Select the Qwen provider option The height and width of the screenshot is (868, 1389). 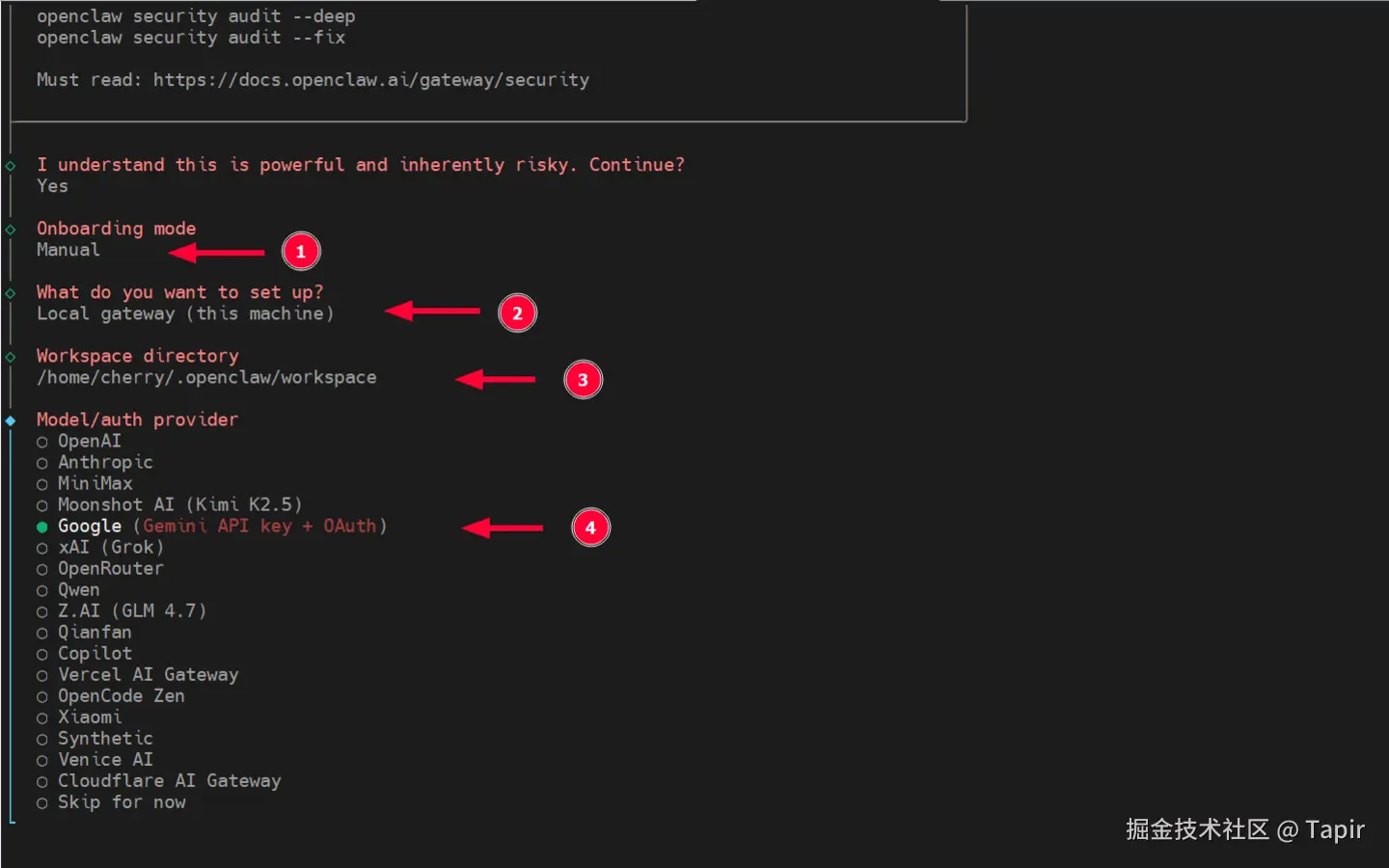coord(78,589)
